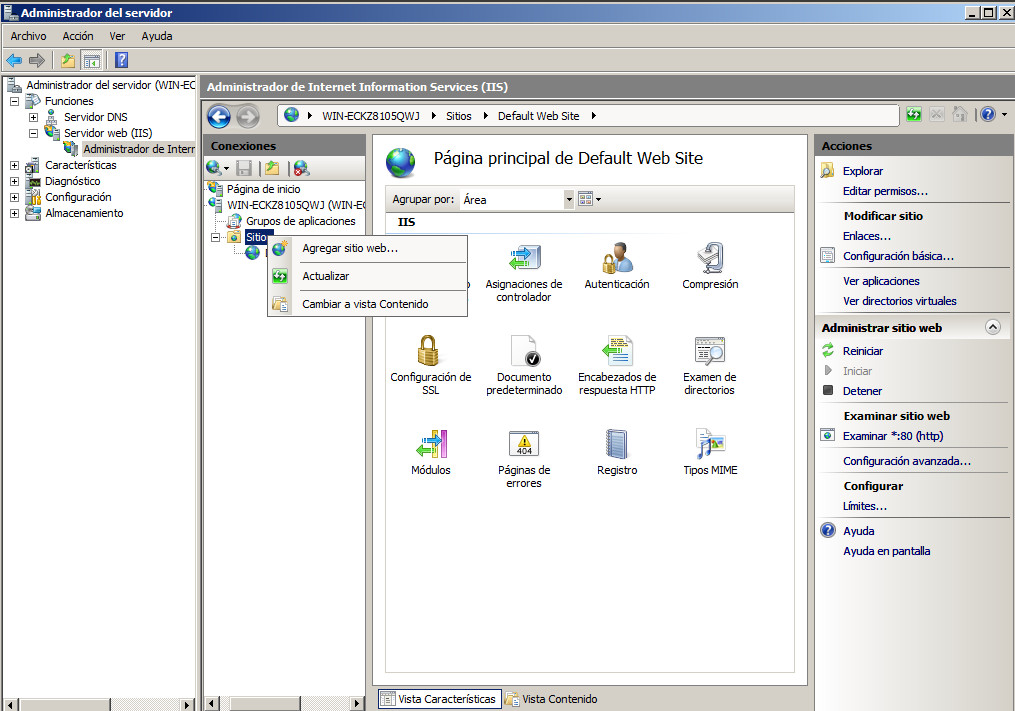Image resolution: width=1015 pixels, height=711 pixels.
Task: Expand the Características tree node
Action: [x=14, y=166]
